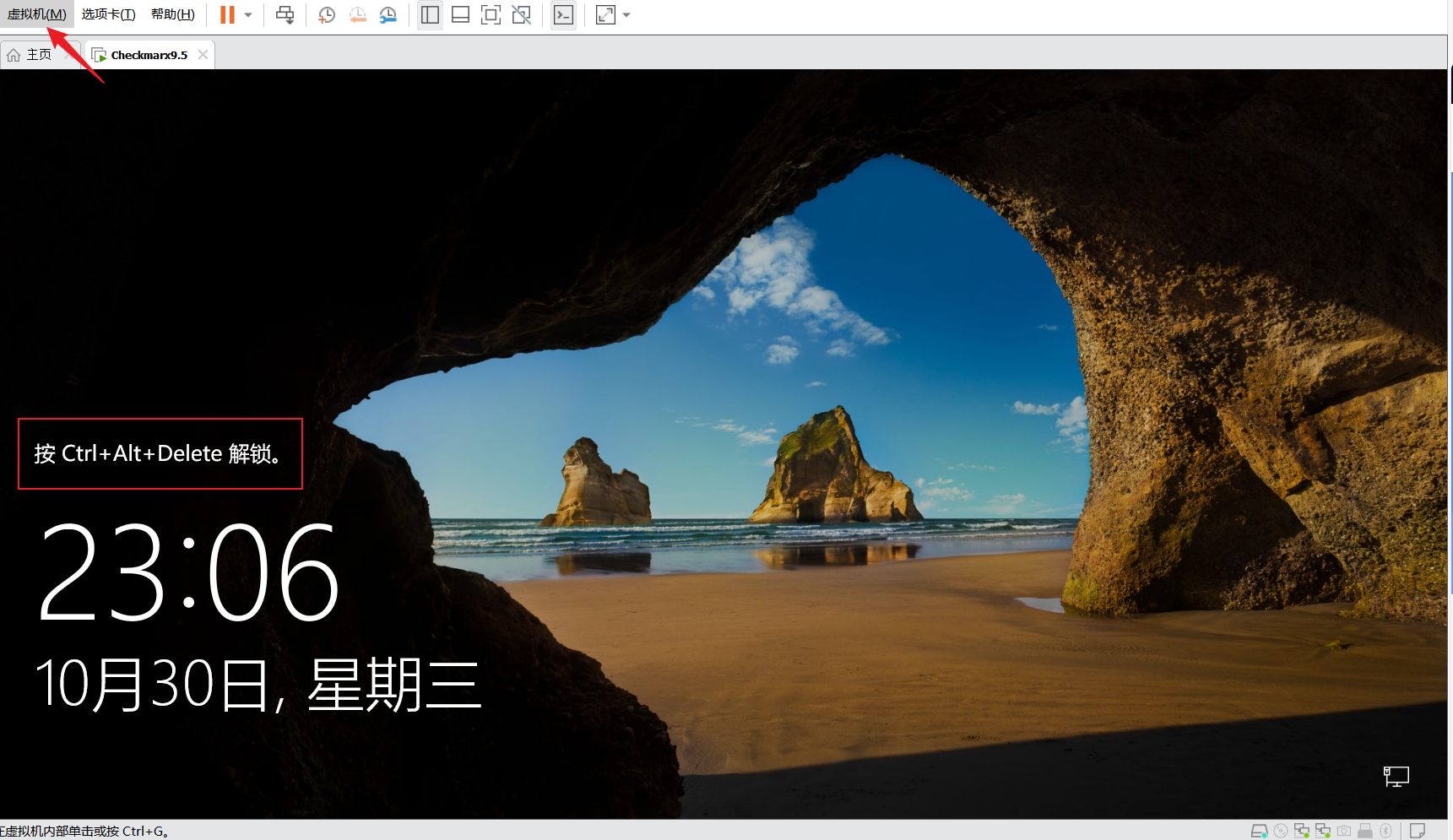Click the hard disk status bar icon
This screenshot has width=1453, height=840.
point(1260,831)
